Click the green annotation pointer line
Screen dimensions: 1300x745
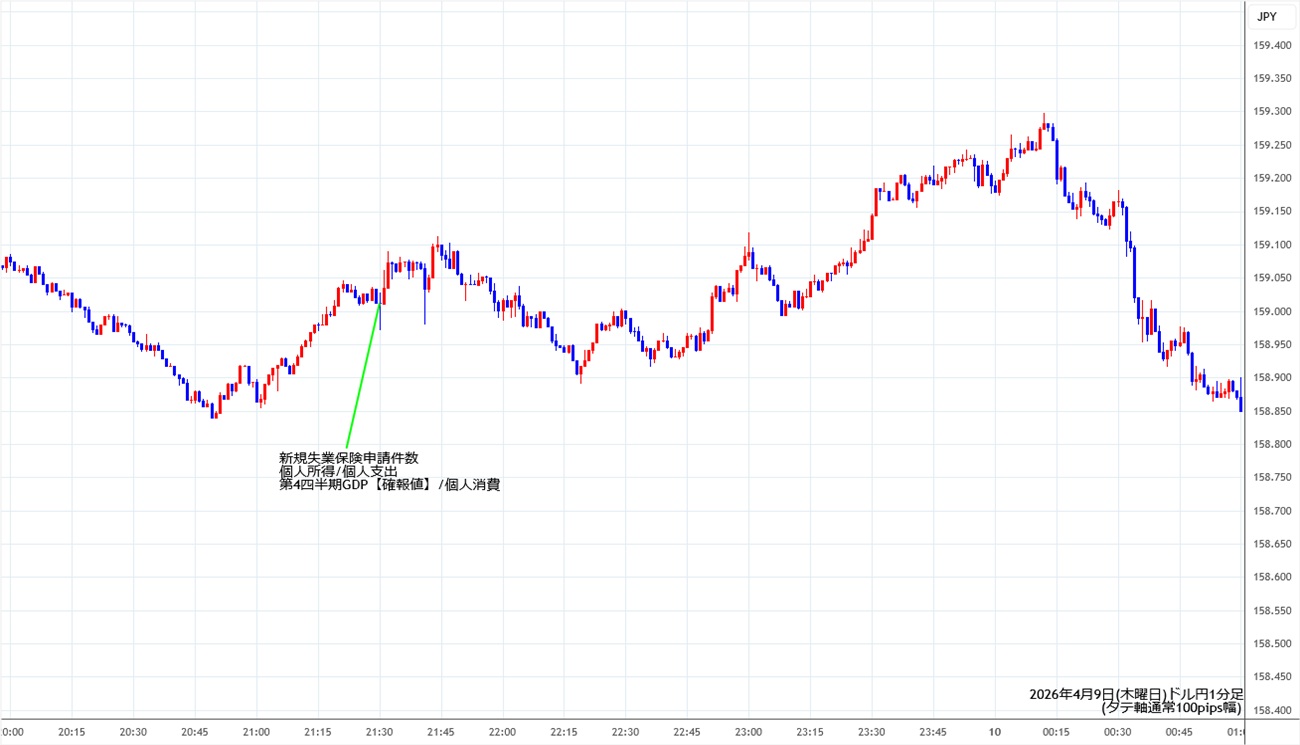click(363, 375)
